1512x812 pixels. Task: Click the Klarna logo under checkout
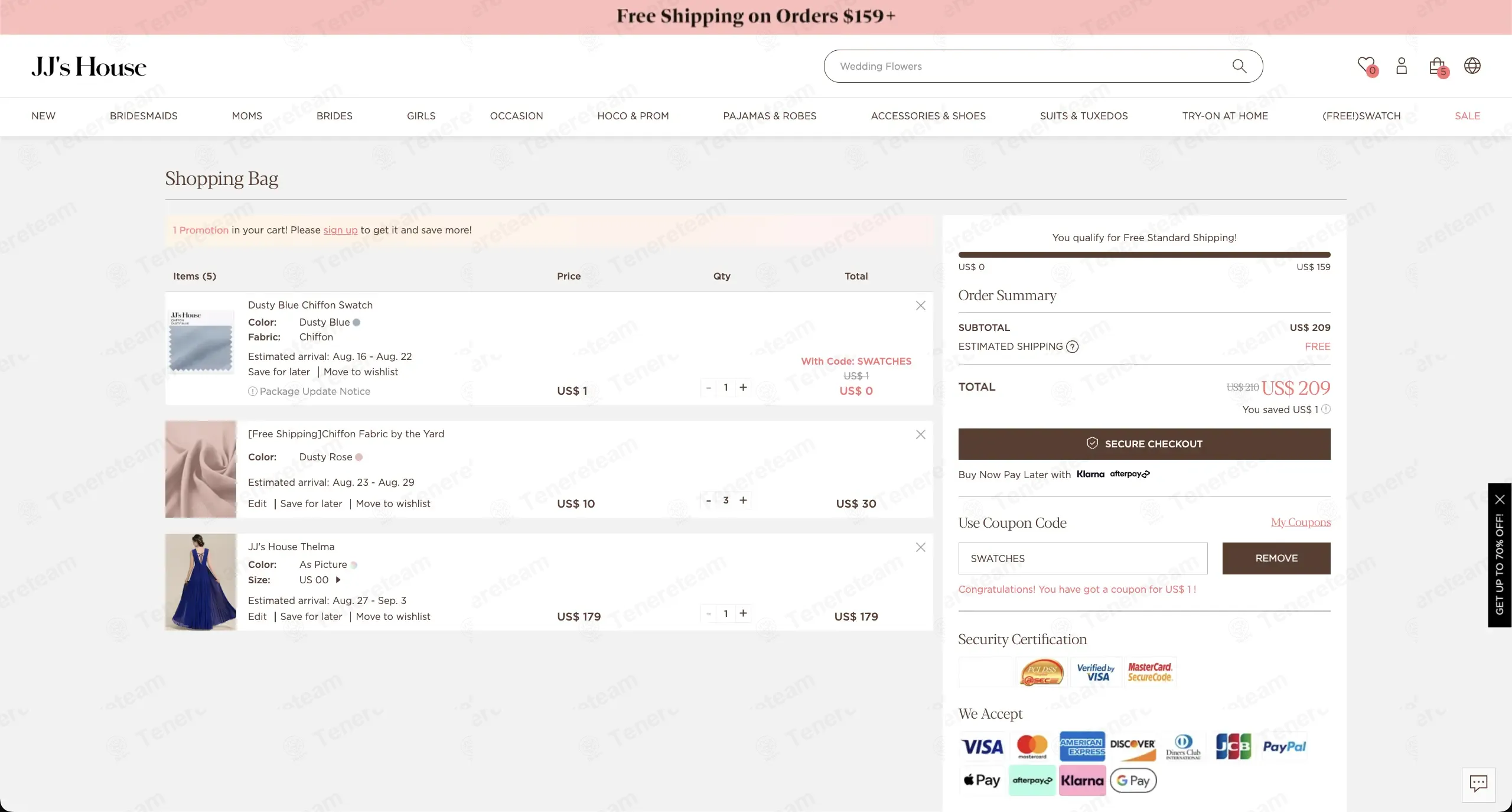coord(1090,474)
